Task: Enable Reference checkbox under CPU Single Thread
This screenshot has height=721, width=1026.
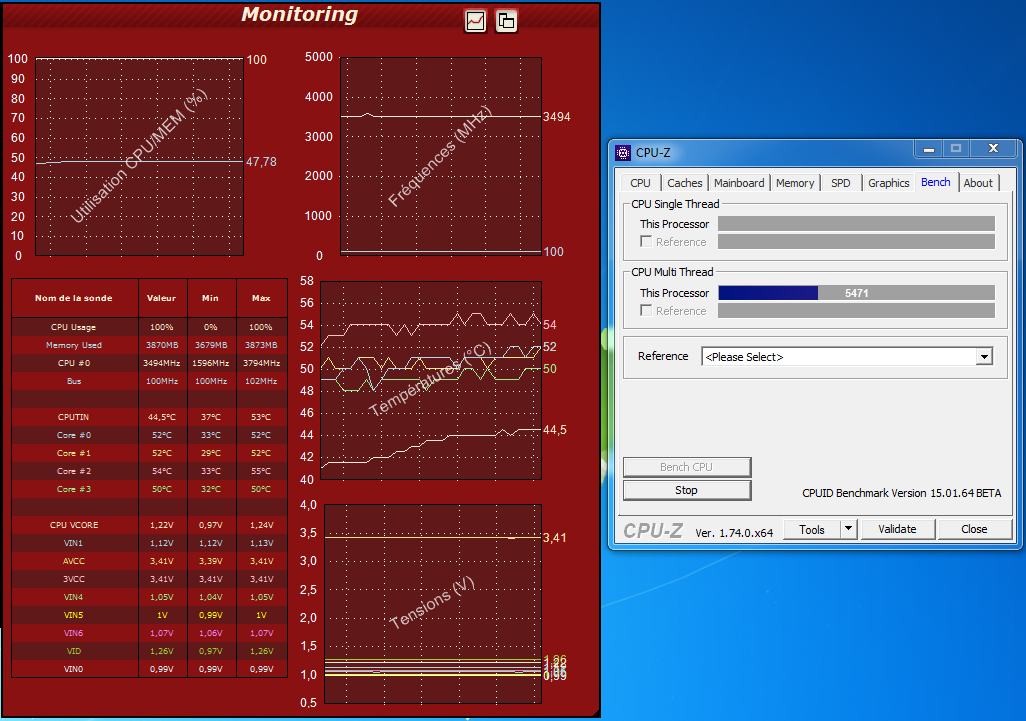Action: [646, 242]
